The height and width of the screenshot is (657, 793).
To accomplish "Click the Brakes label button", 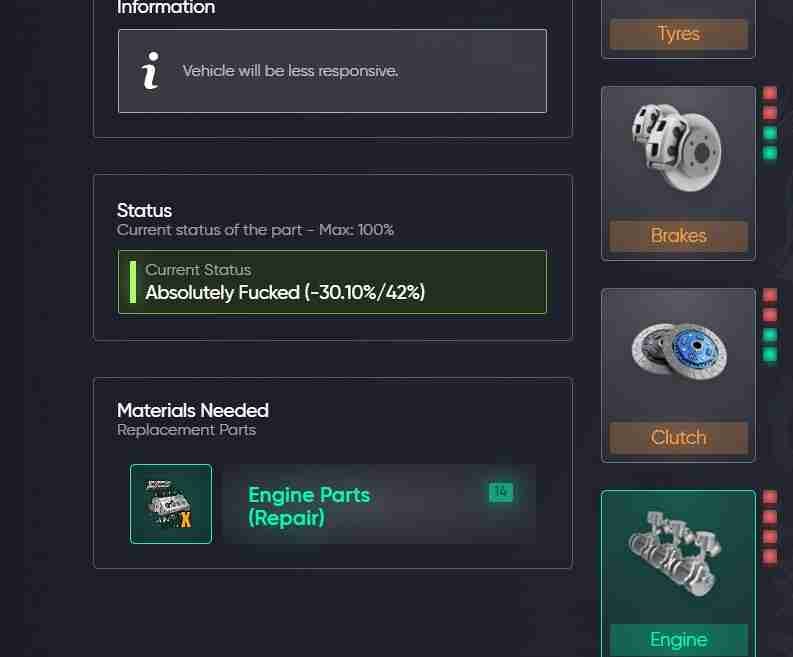I will (678, 236).
